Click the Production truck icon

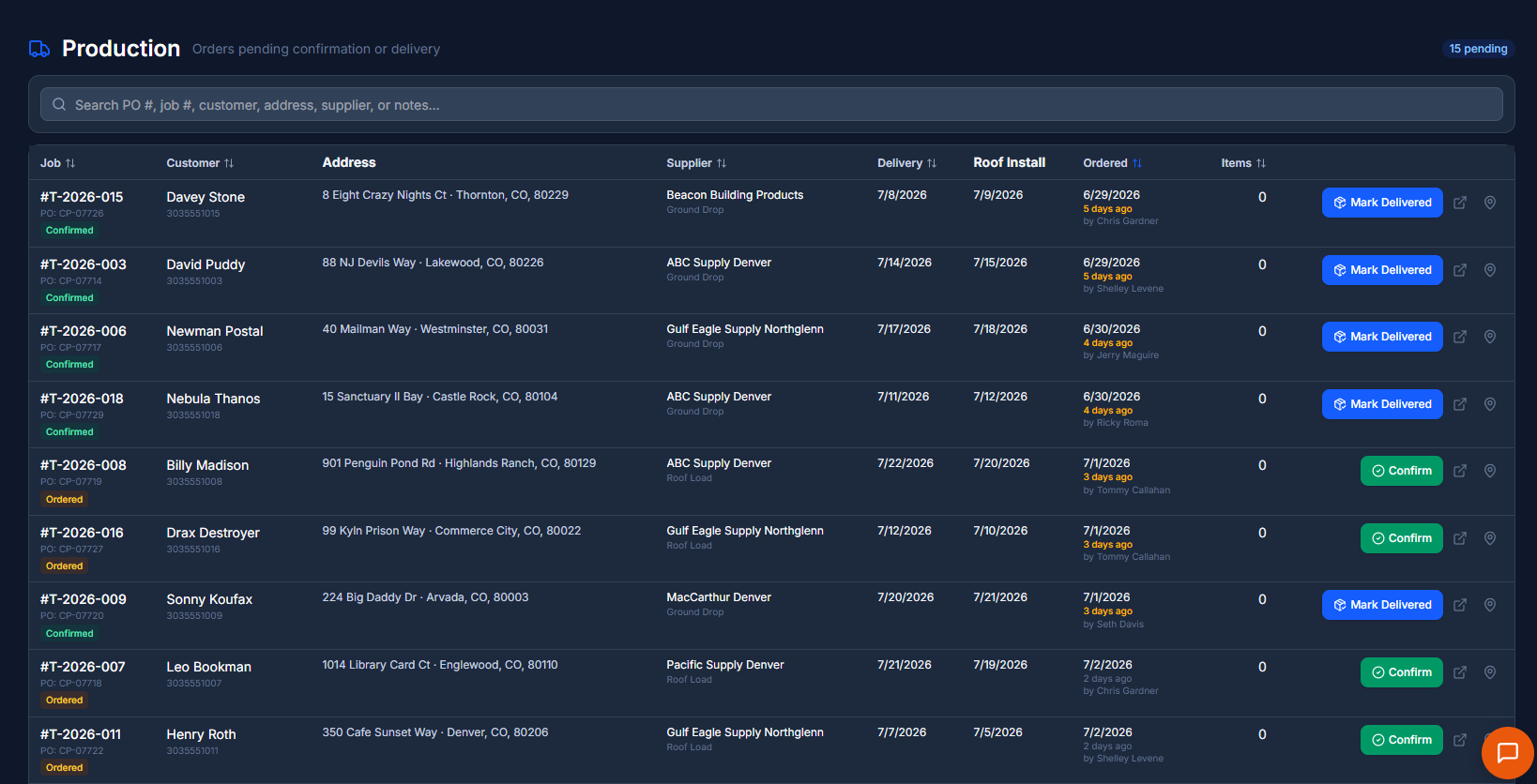pos(39,49)
